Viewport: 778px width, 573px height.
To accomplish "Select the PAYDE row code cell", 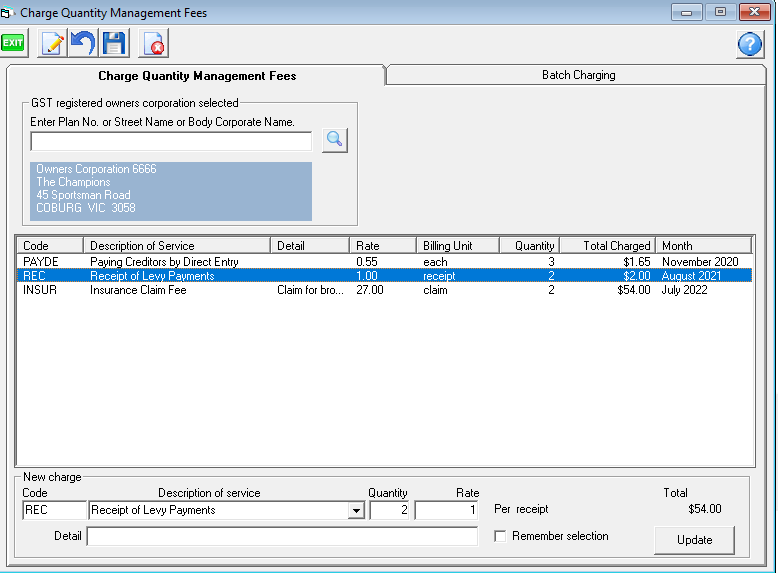I will pyautogui.click(x=41, y=262).
